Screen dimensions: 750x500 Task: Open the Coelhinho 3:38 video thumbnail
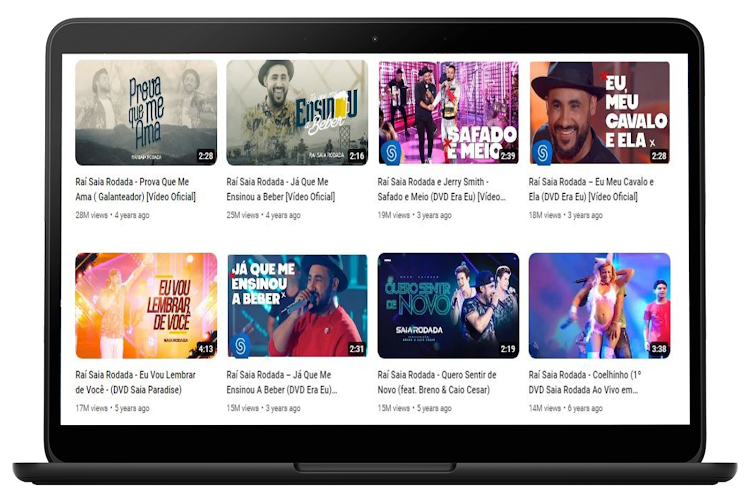(599, 306)
